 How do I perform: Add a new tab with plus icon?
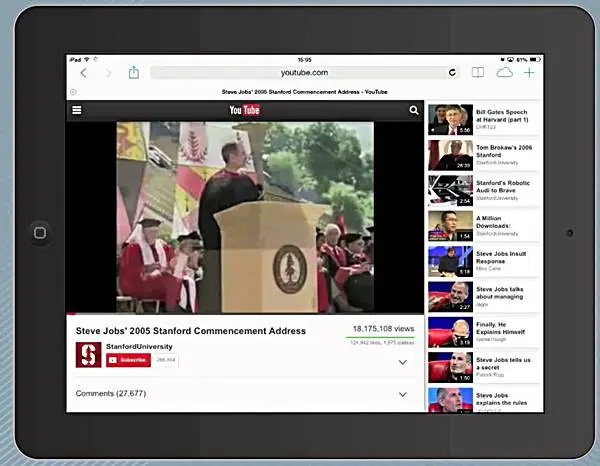tap(529, 72)
